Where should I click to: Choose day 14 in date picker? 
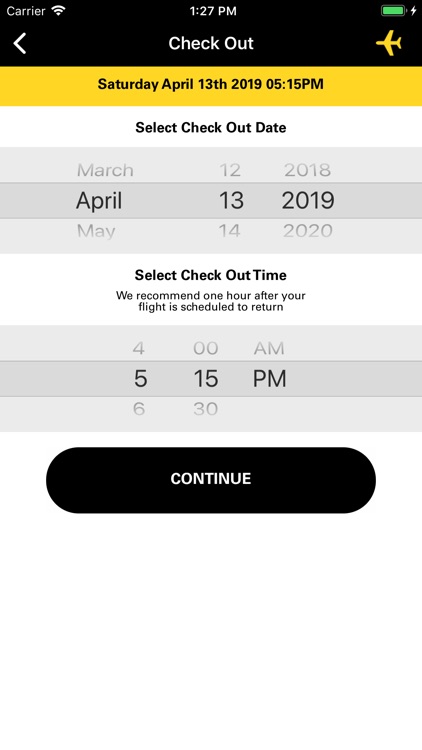(x=230, y=232)
